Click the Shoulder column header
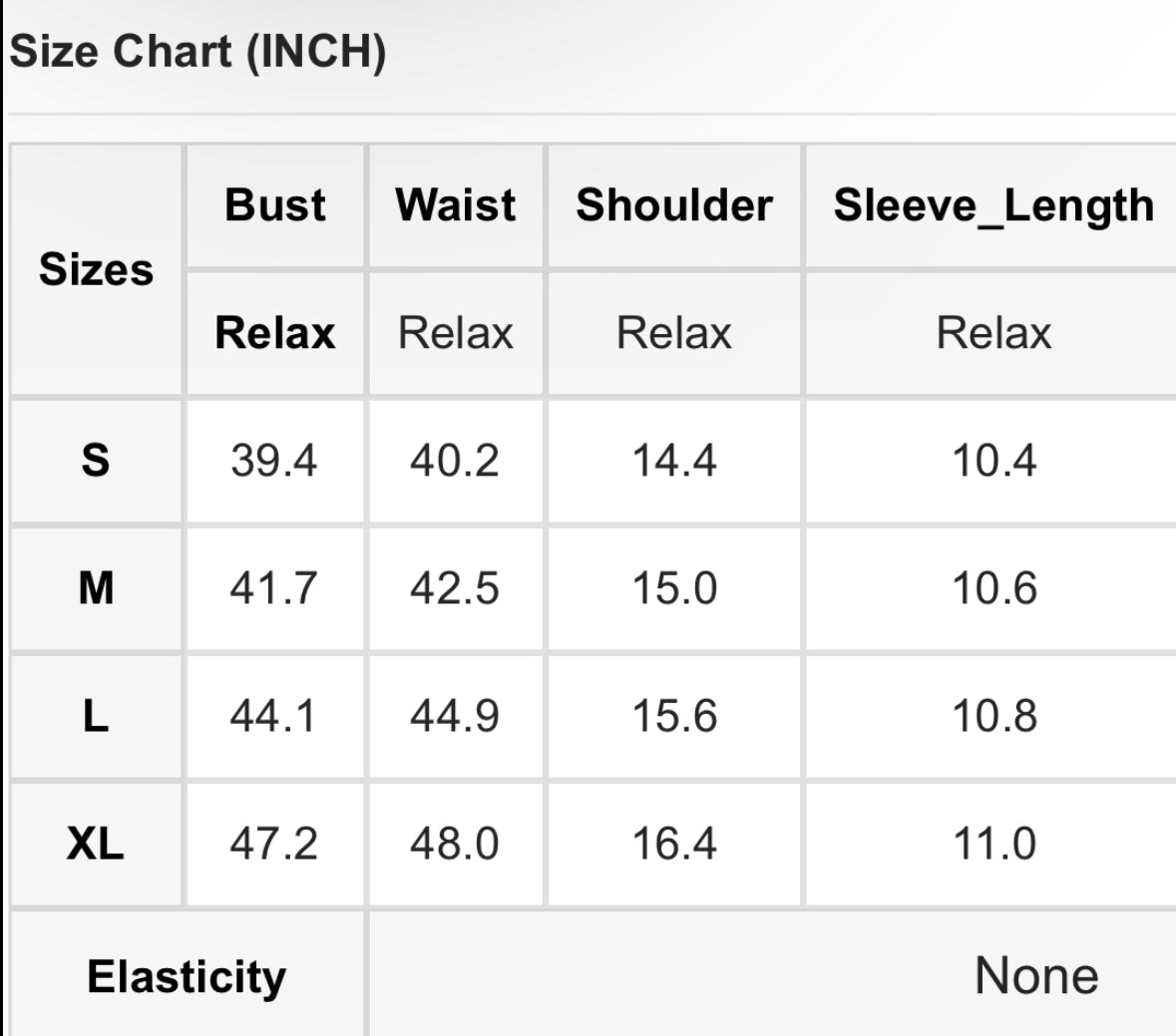 [674, 205]
